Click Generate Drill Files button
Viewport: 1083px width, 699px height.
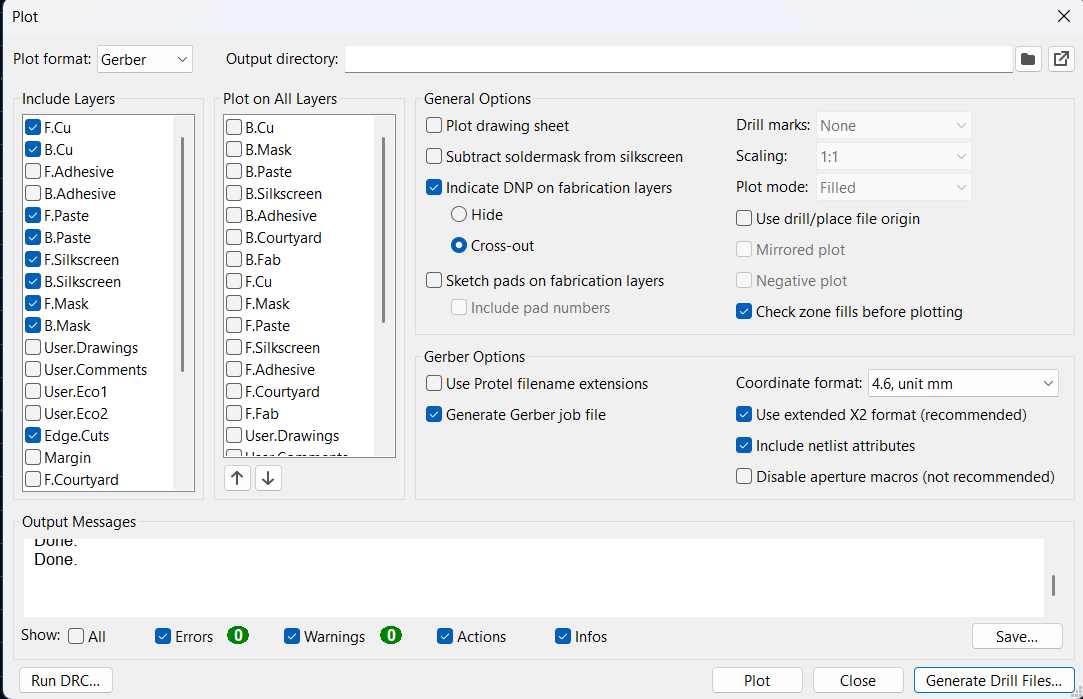point(993,680)
